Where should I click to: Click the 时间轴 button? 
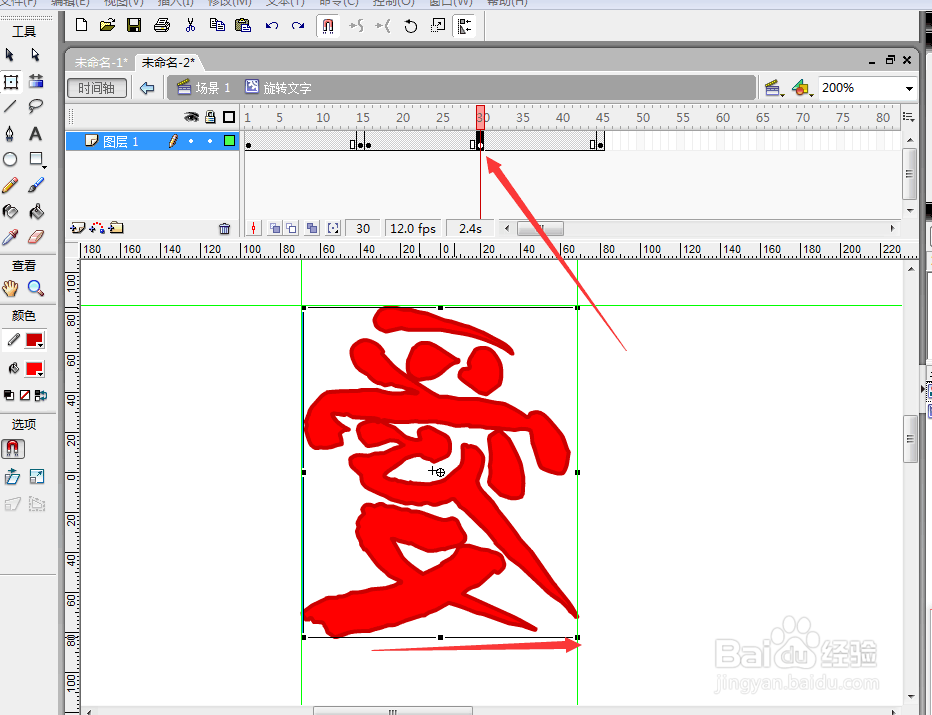(x=96, y=88)
